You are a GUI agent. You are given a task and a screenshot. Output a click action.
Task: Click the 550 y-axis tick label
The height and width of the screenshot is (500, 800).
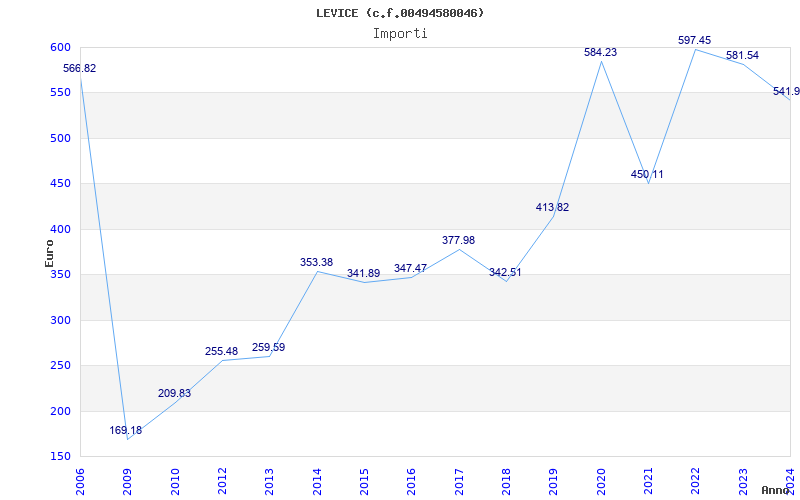point(60,92)
